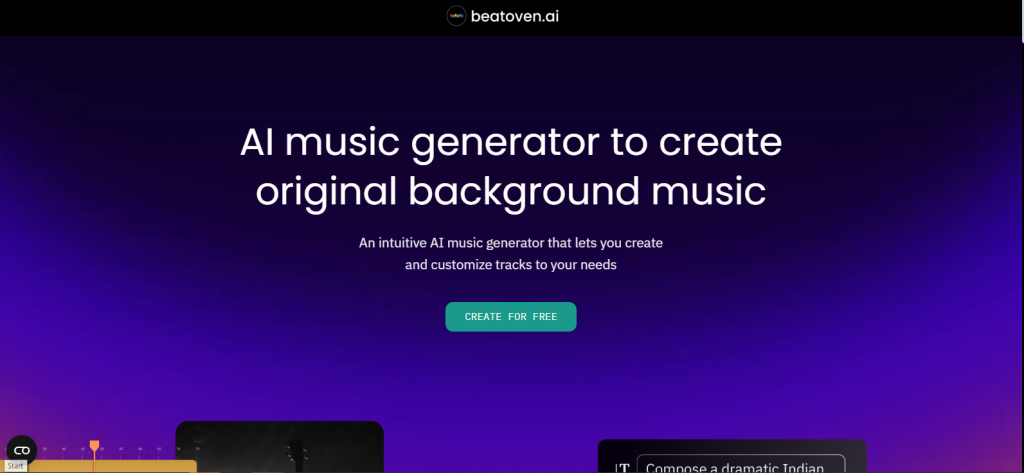Click the black header bar left of the logo
1024x473 pixels.
click(x=222, y=18)
